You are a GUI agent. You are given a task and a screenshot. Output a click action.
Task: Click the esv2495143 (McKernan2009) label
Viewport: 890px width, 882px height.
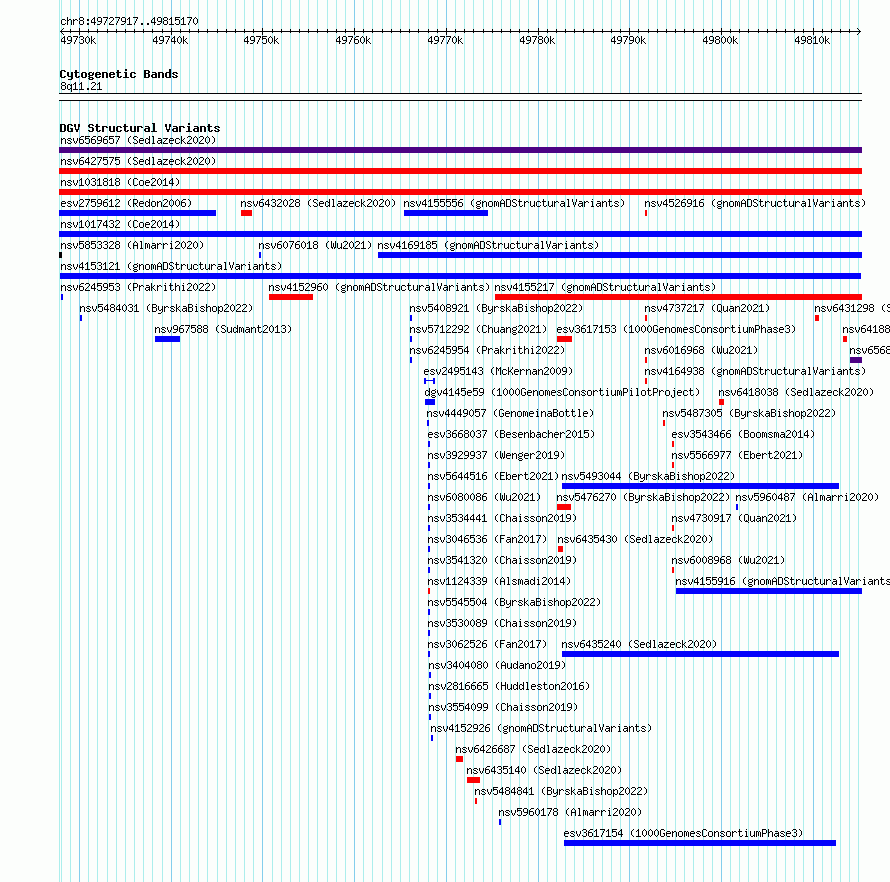(498, 371)
